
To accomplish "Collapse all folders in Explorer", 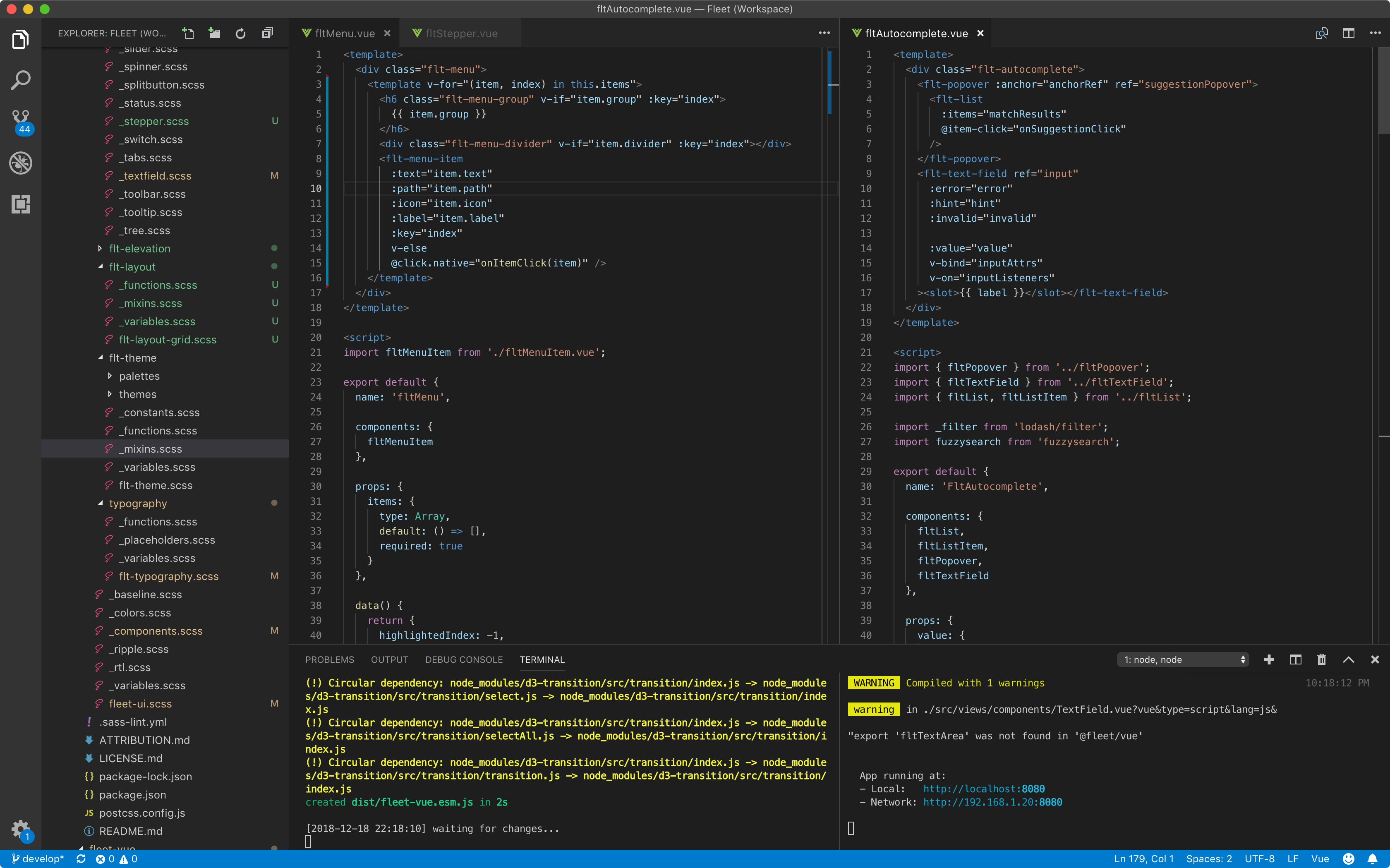I will tap(267, 33).
